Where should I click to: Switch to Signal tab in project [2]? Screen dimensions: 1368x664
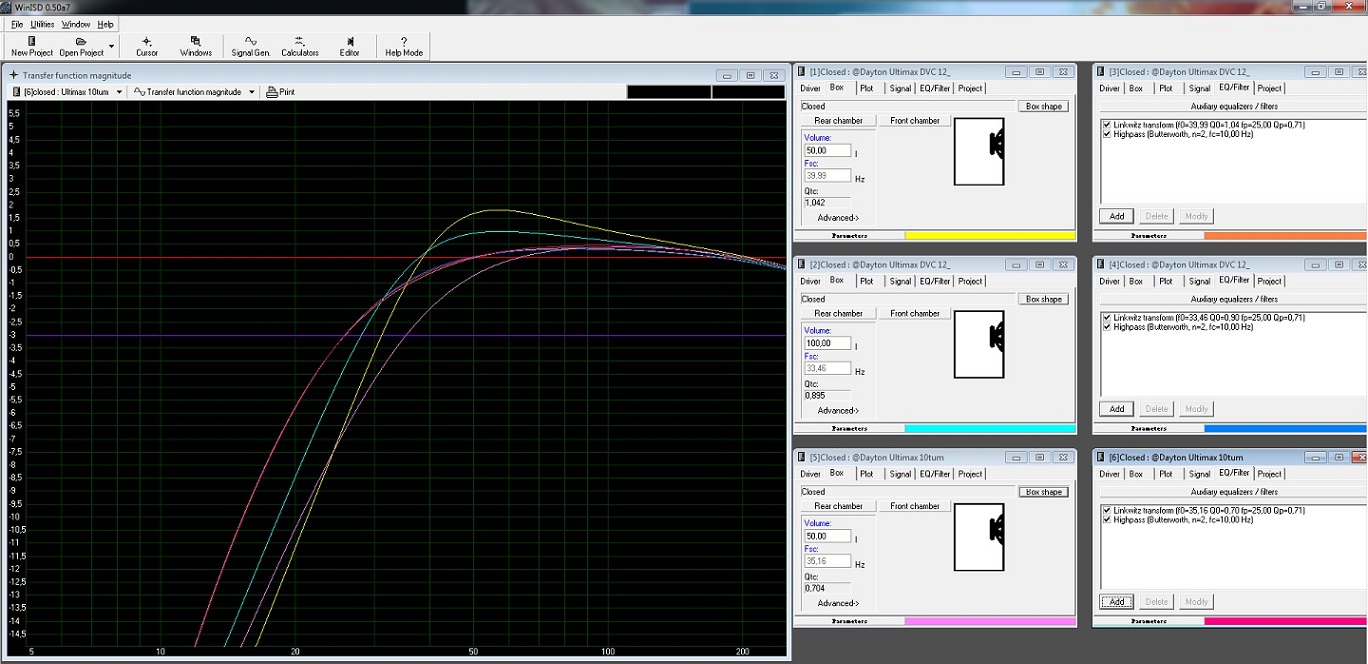coord(900,281)
